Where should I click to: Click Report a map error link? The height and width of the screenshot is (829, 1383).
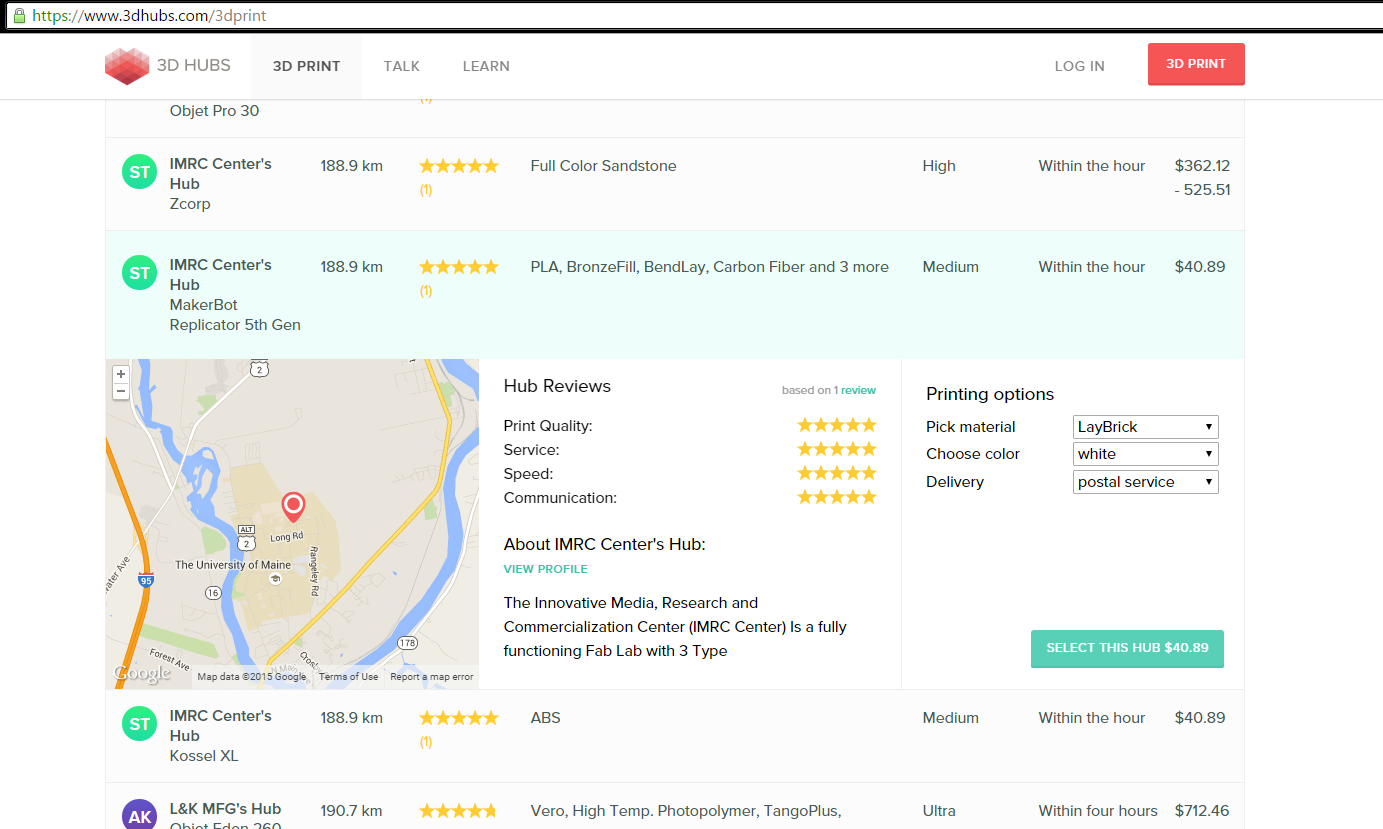[431, 677]
